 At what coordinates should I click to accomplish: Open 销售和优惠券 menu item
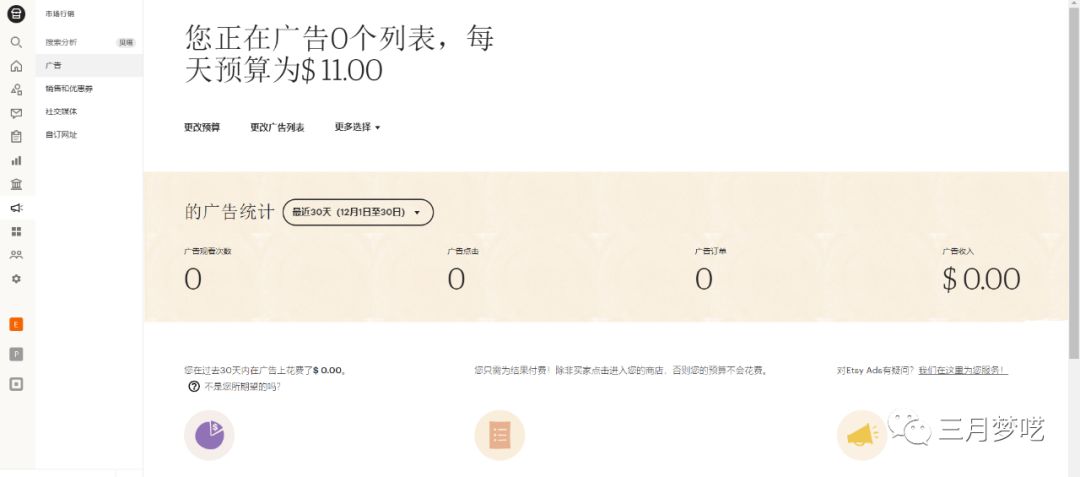(69, 88)
